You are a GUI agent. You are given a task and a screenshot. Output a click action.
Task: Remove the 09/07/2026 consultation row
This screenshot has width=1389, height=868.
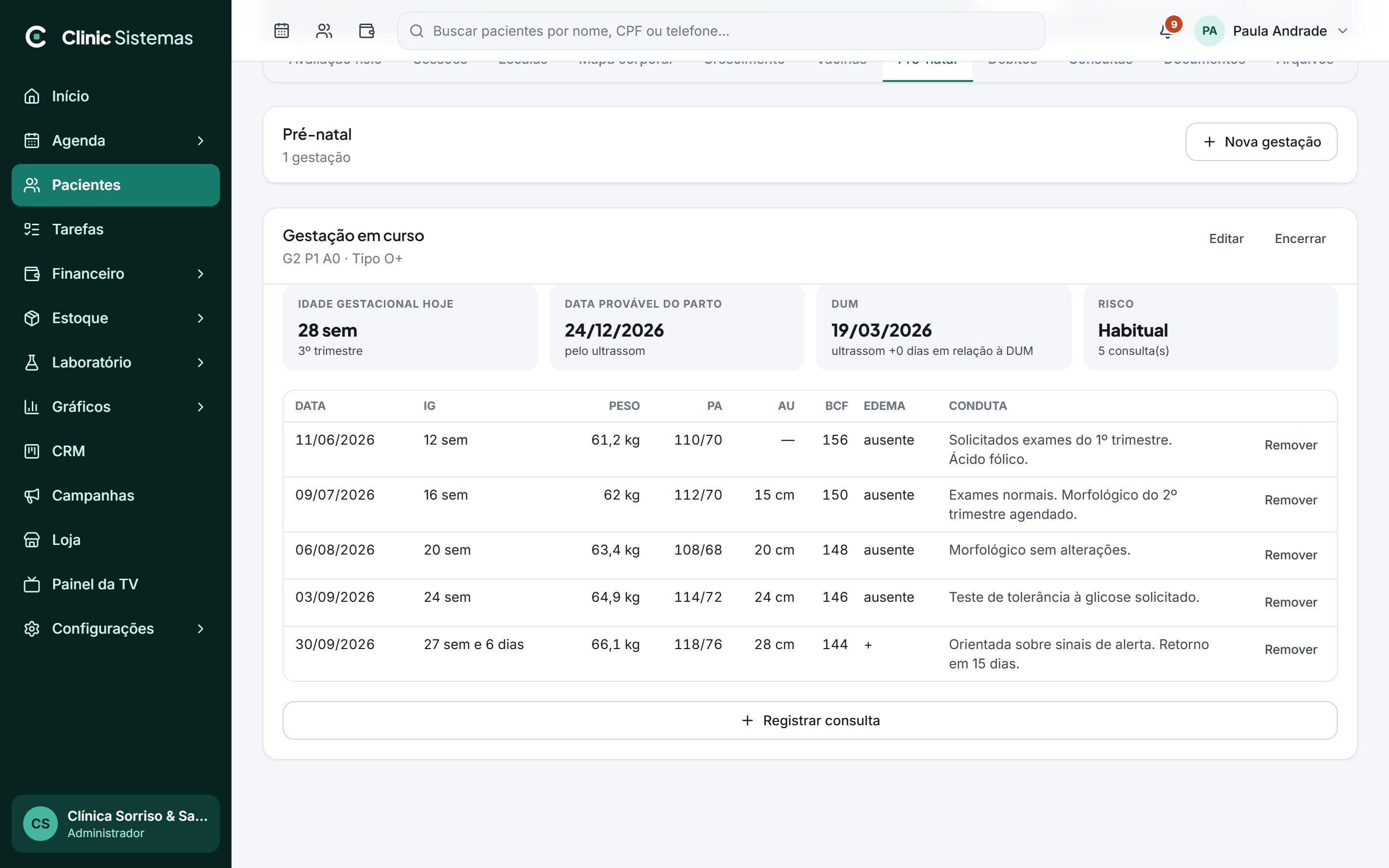(1290, 500)
